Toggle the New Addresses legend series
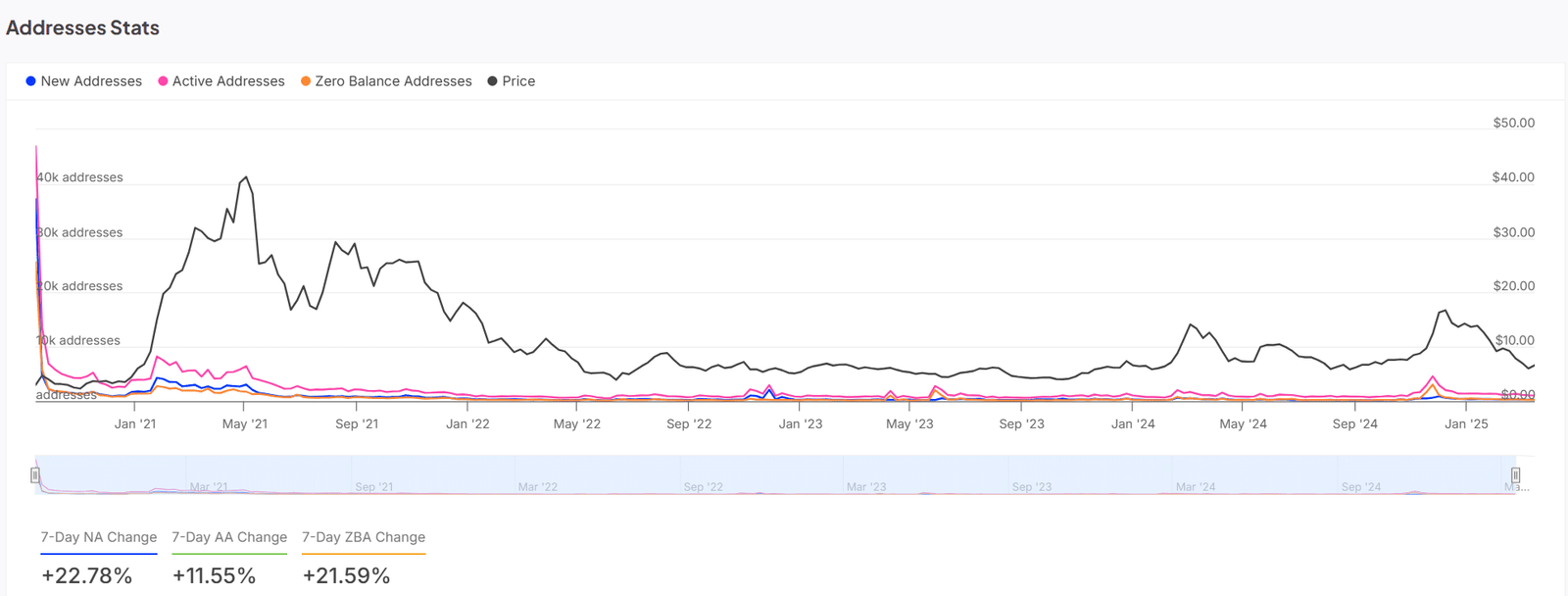 click(x=84, y=81)
